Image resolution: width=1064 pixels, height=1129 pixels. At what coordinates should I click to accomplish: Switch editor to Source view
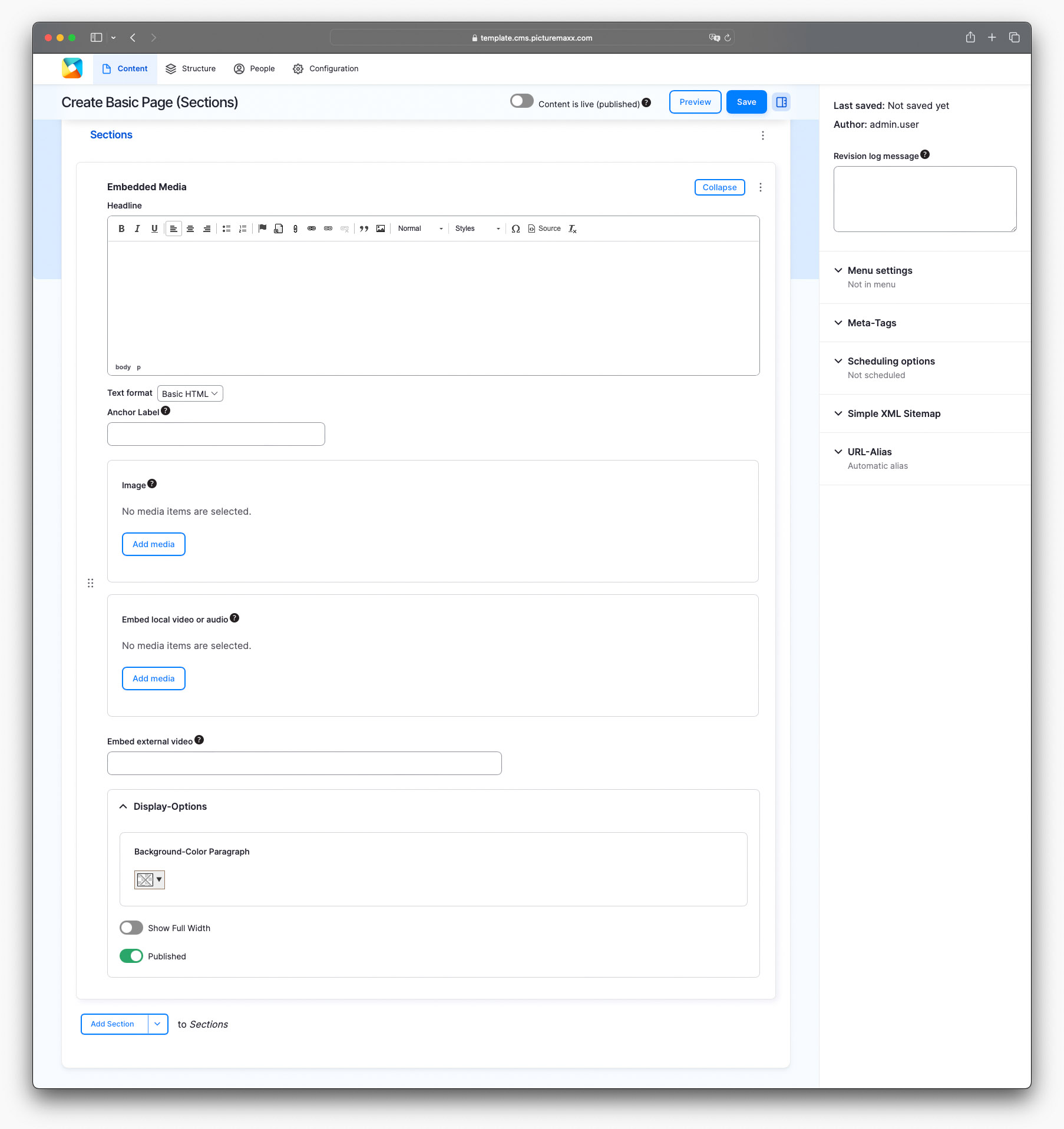[x=544, y=229]
